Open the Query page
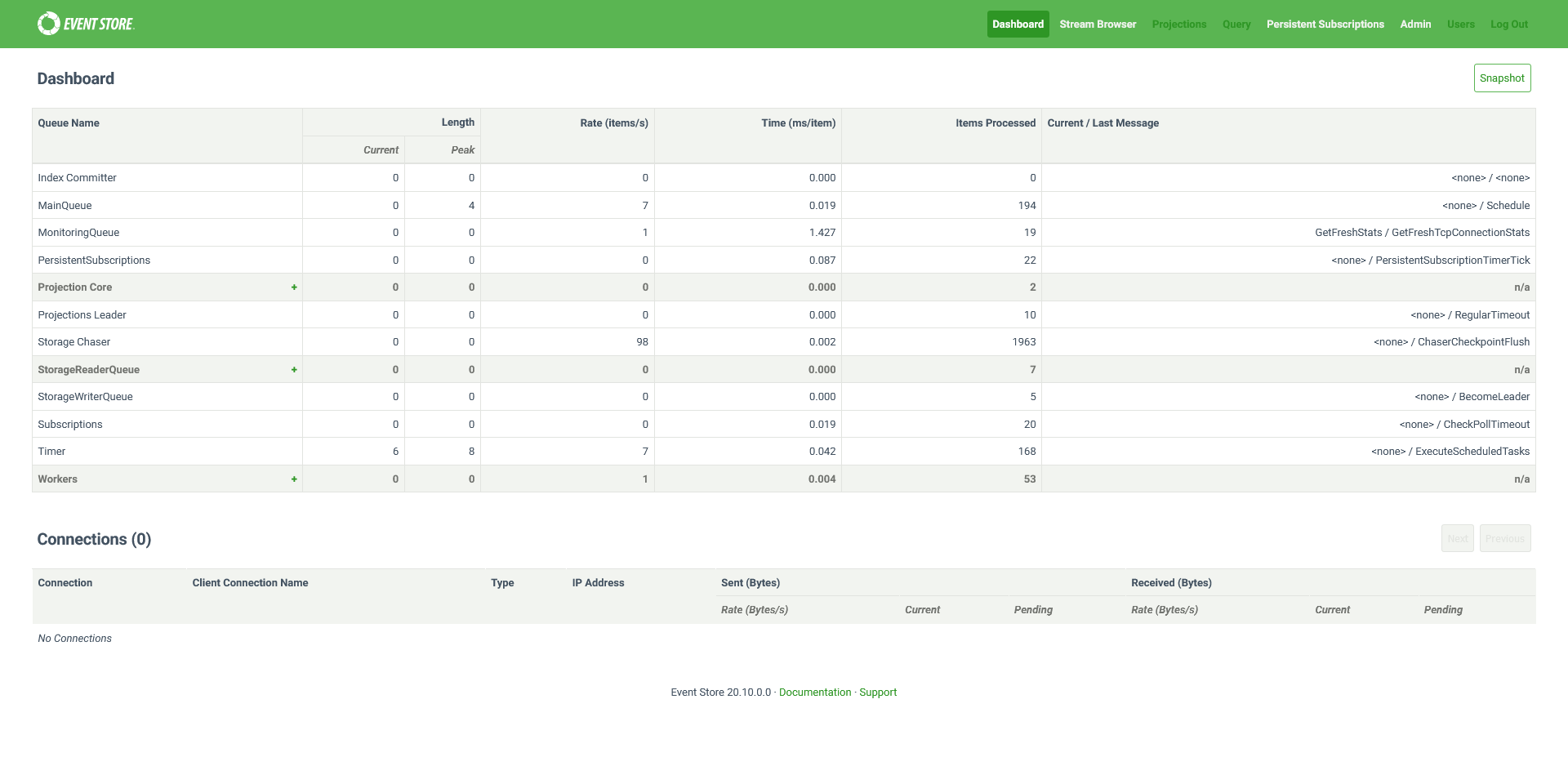The height and width of the screenshot is (766, 1568). (1236, 24)
